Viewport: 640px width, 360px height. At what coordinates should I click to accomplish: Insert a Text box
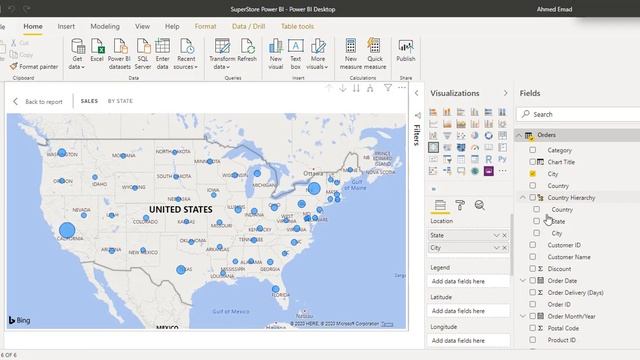pyautogui.click(x=296, y=53)
